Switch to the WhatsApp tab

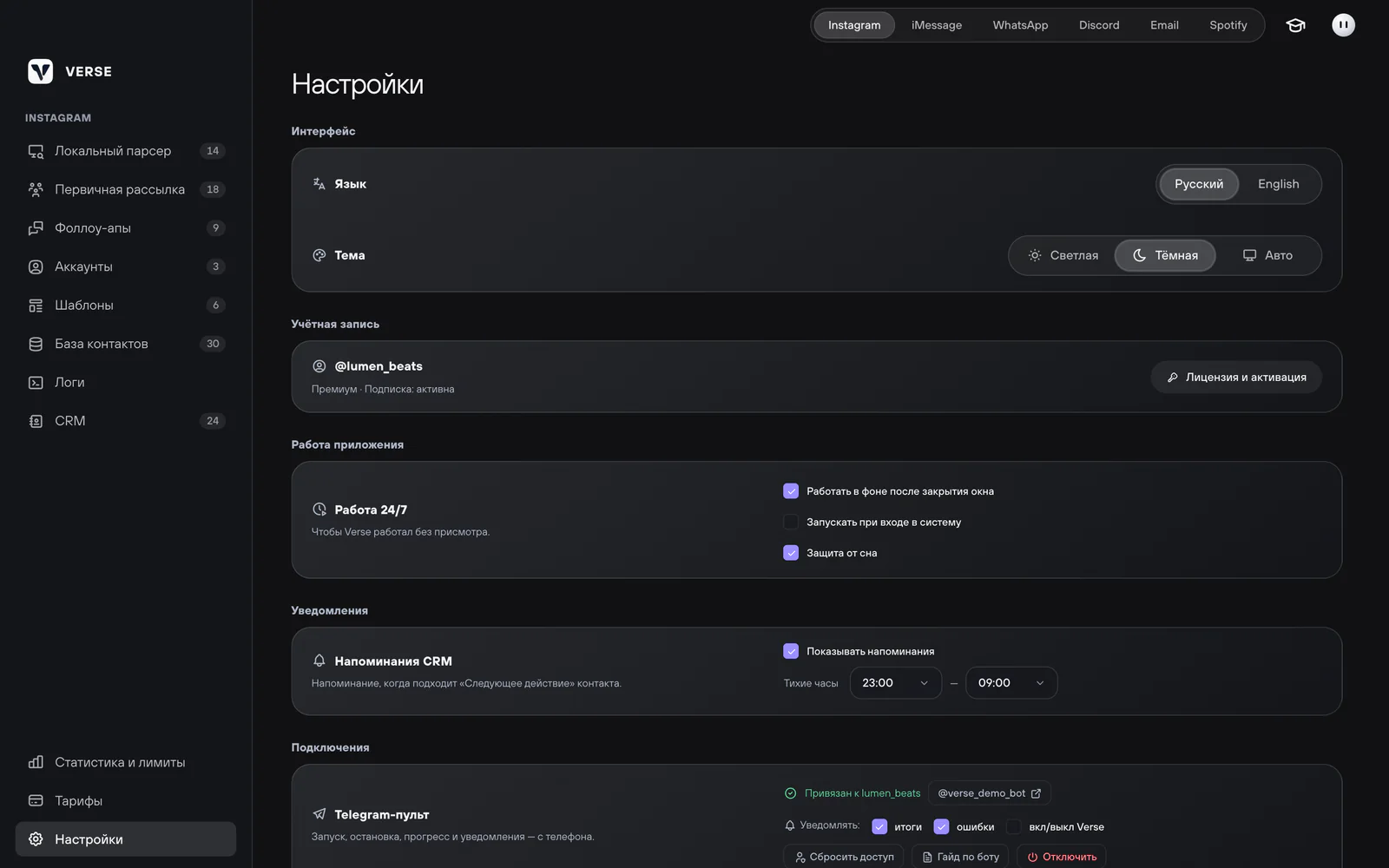[x=1020, y=25]
